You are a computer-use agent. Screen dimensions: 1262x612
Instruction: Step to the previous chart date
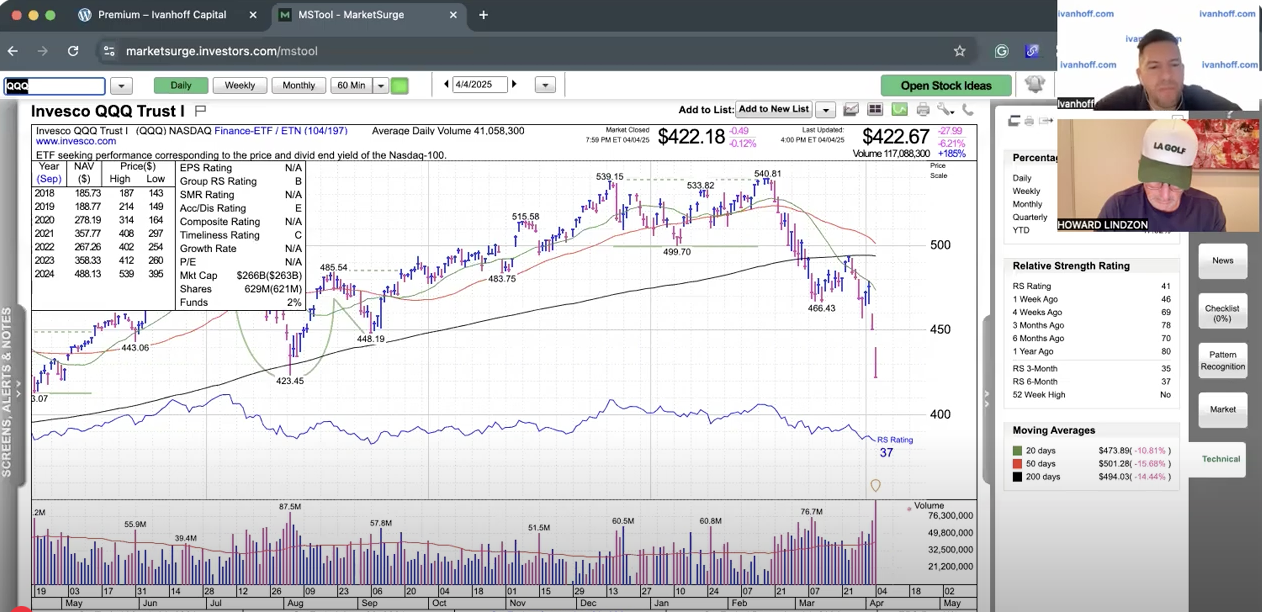coord(446,85)
